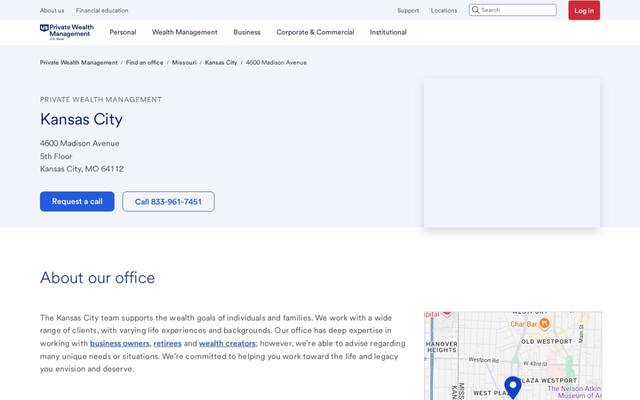The height and width of the screenshot is (400, 640).
Task: Click Kansas City, MO 64112 text
Action: pyautogui.click(x=82, y=169)
